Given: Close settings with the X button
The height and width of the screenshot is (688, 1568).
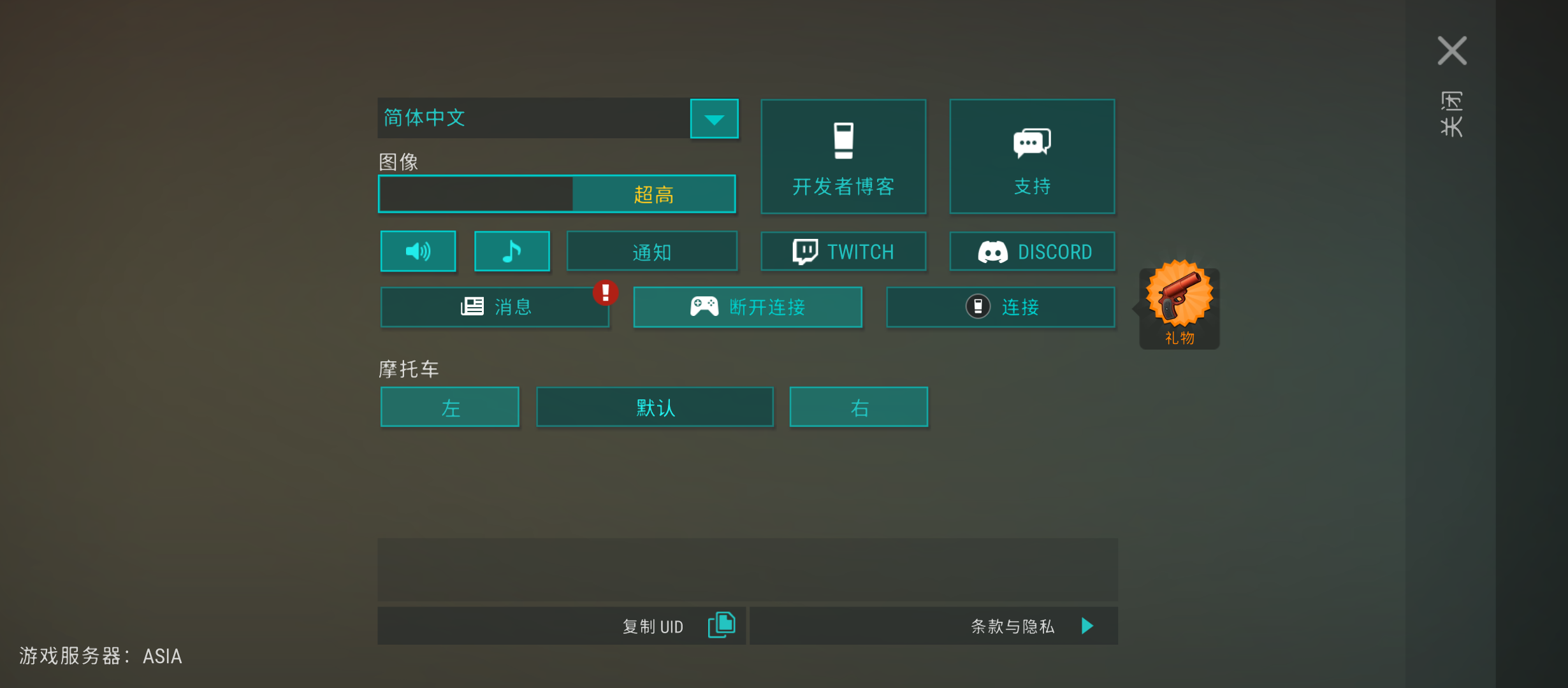Looking at the screenshot, I should [x=1452, y=51].
